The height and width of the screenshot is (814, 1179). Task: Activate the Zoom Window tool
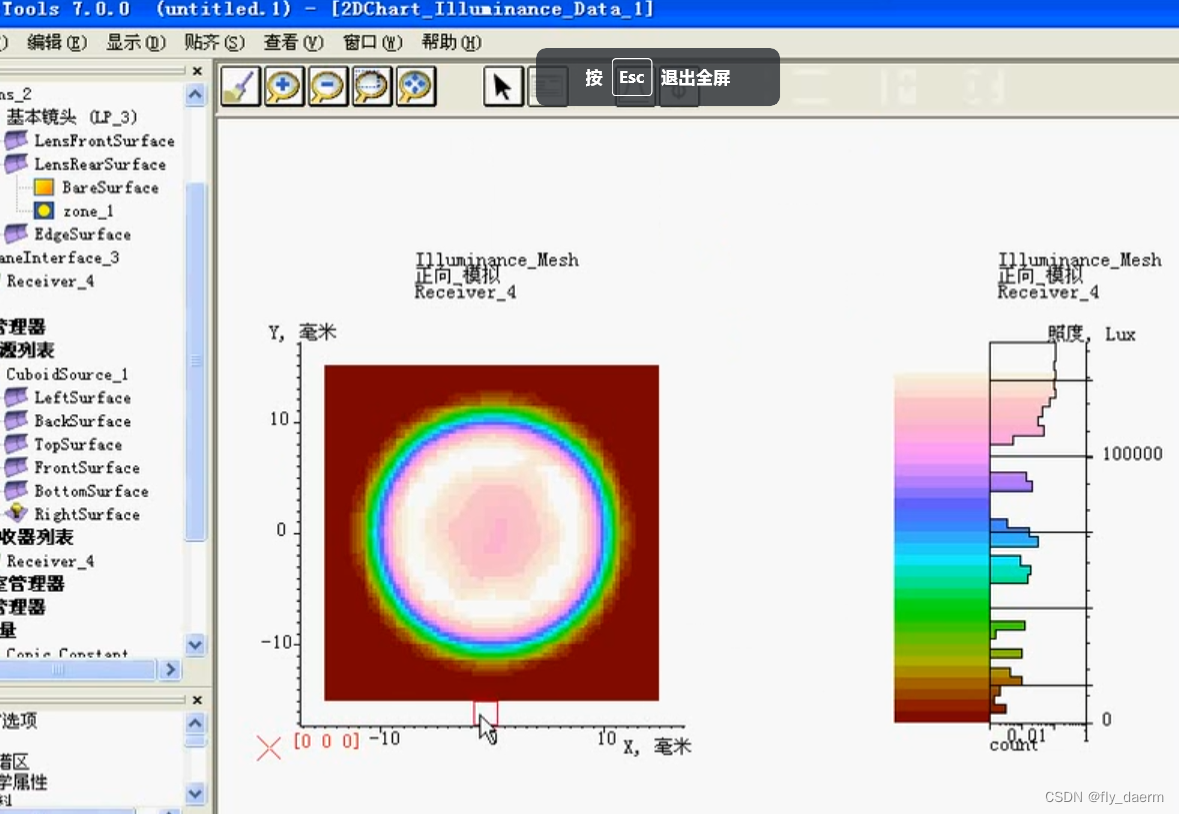pyautogui.click(x=371, y=86)
